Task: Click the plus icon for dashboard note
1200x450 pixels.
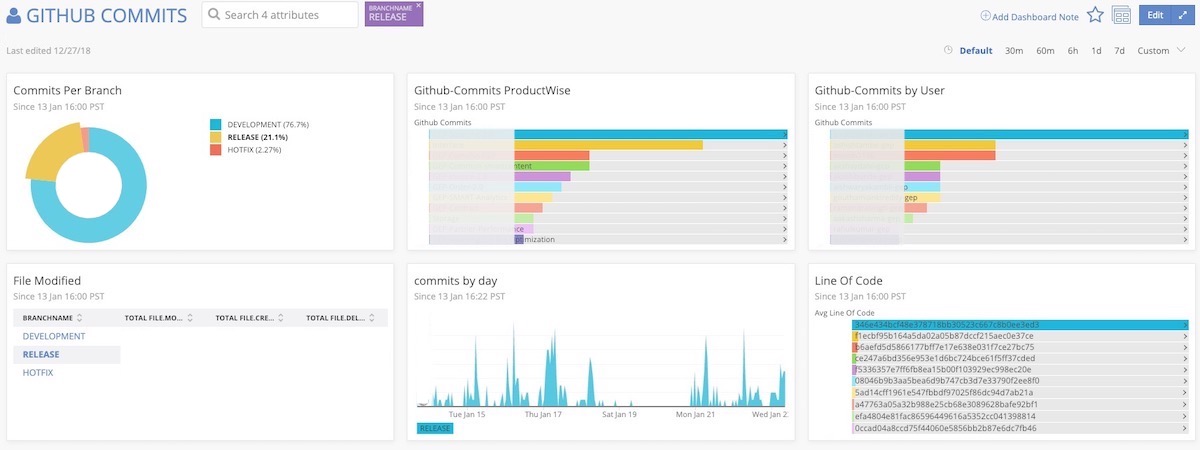Action: (985, 16)
